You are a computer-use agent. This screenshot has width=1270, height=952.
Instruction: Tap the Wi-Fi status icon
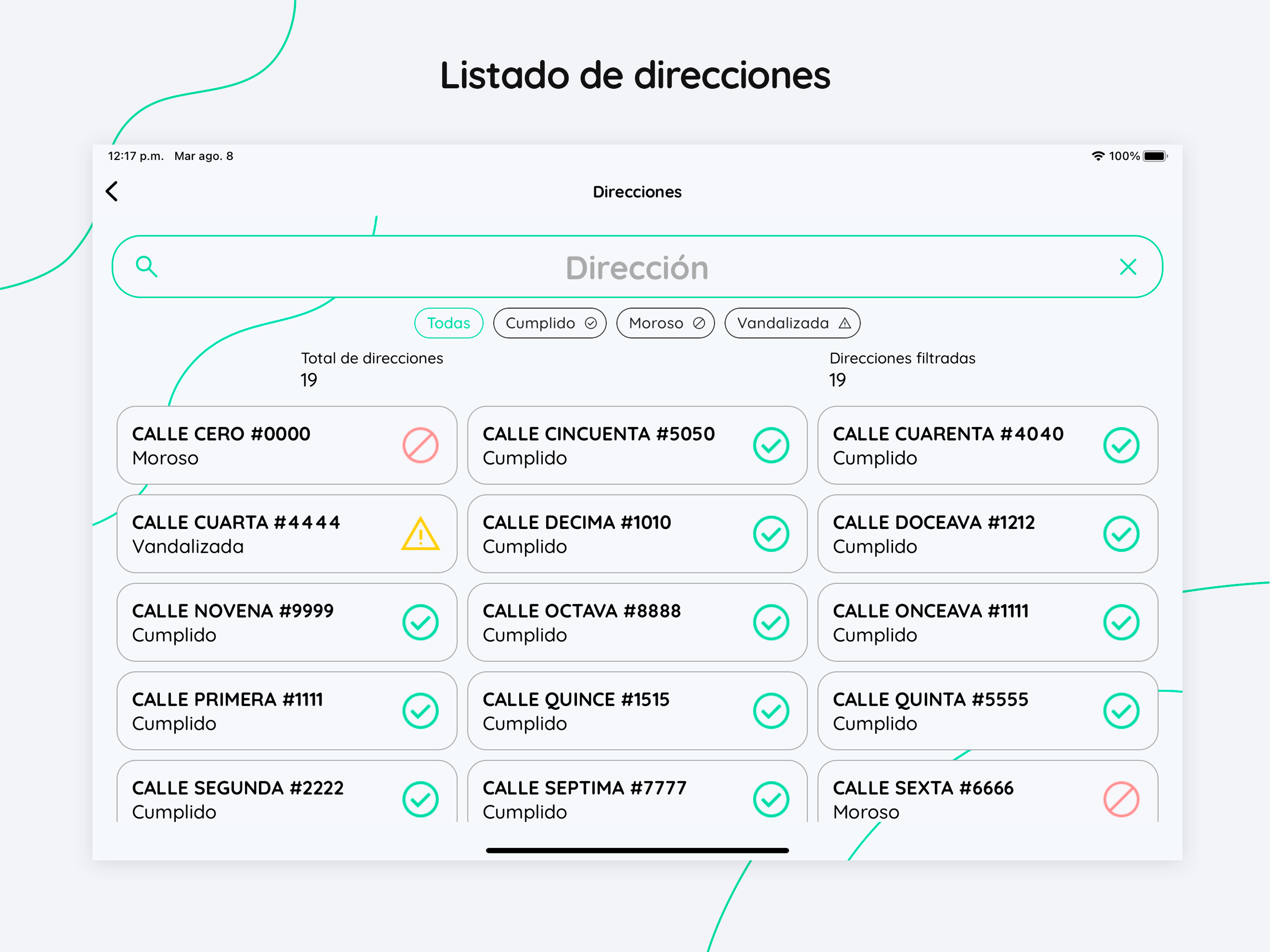point(1098,156)
